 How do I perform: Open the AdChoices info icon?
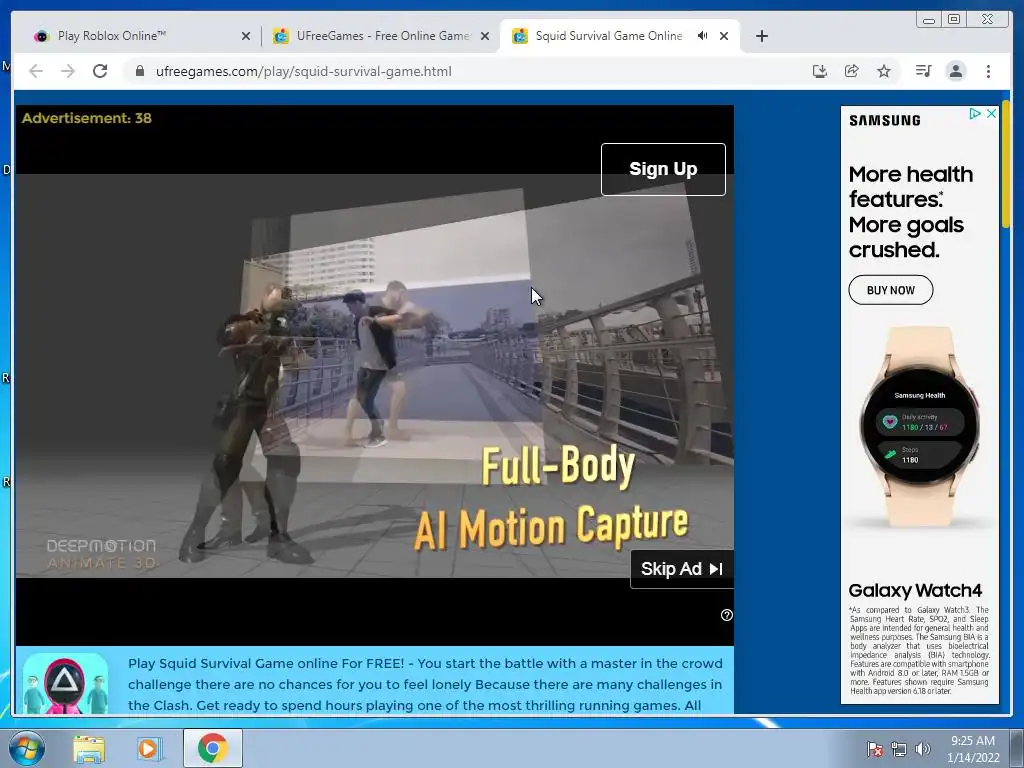tap(975, 114)
